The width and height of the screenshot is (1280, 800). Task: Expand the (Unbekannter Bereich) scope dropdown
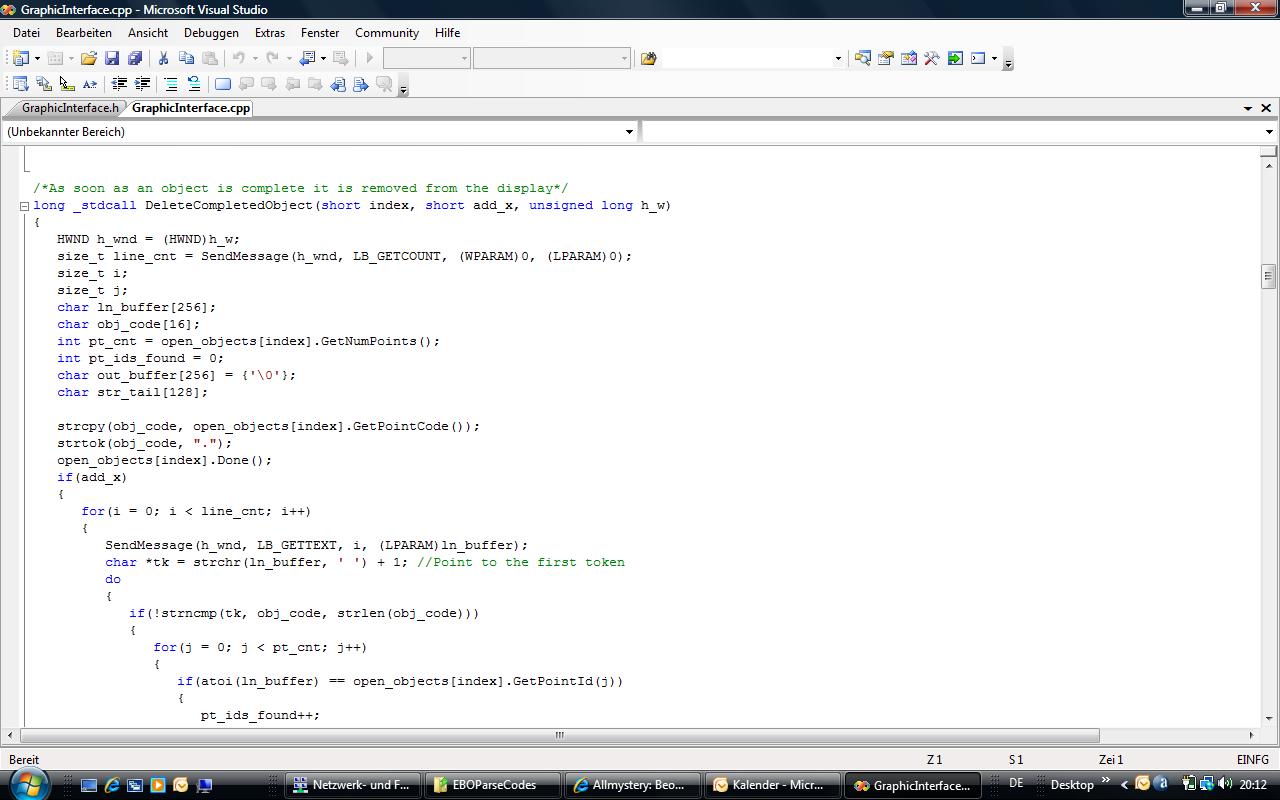pos(629,132)
